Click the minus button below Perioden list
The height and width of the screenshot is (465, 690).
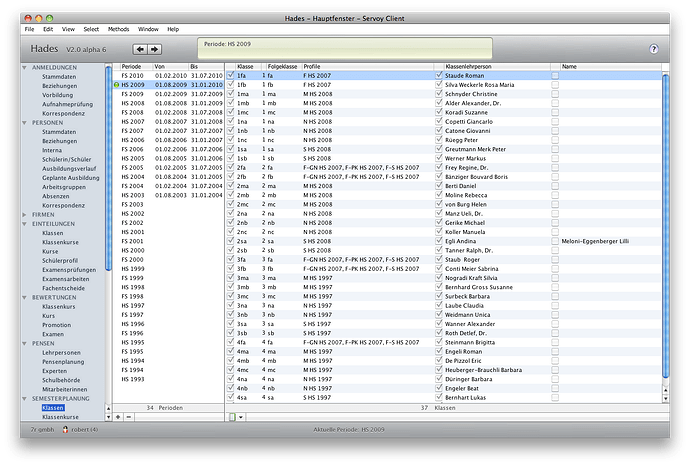[x=129, y=416]
